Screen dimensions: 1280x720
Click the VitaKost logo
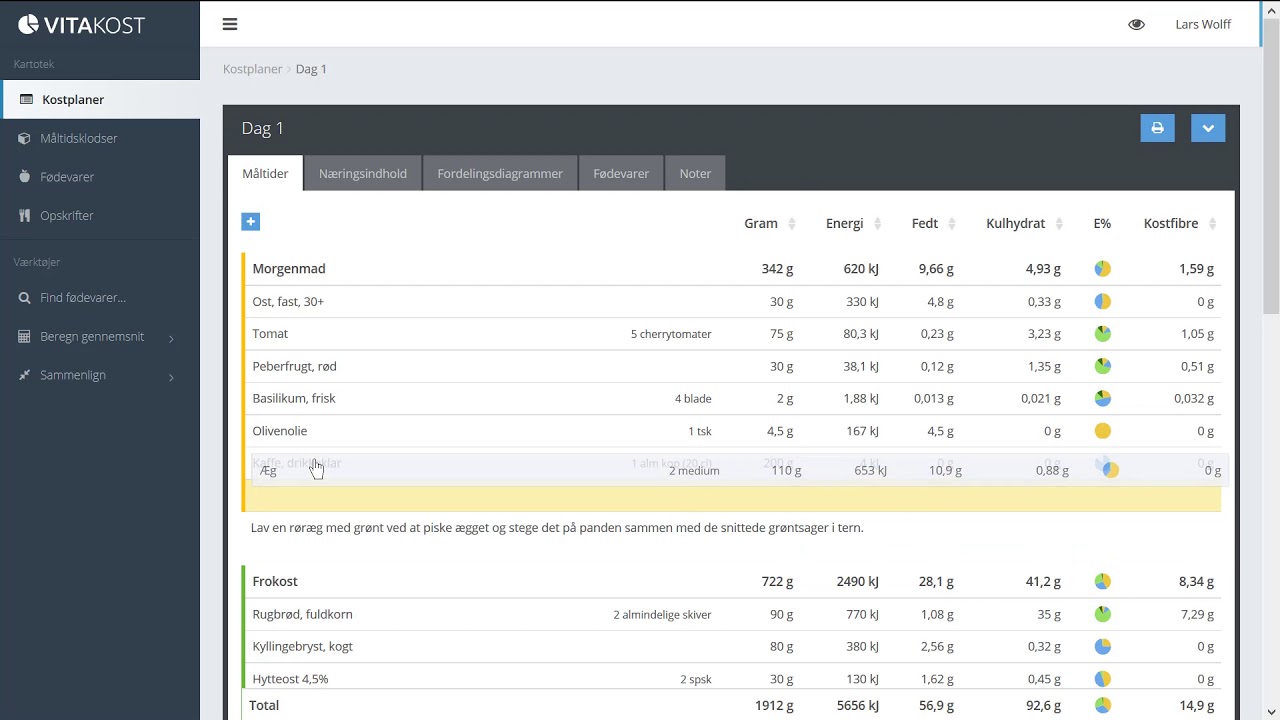coord(82,25)
